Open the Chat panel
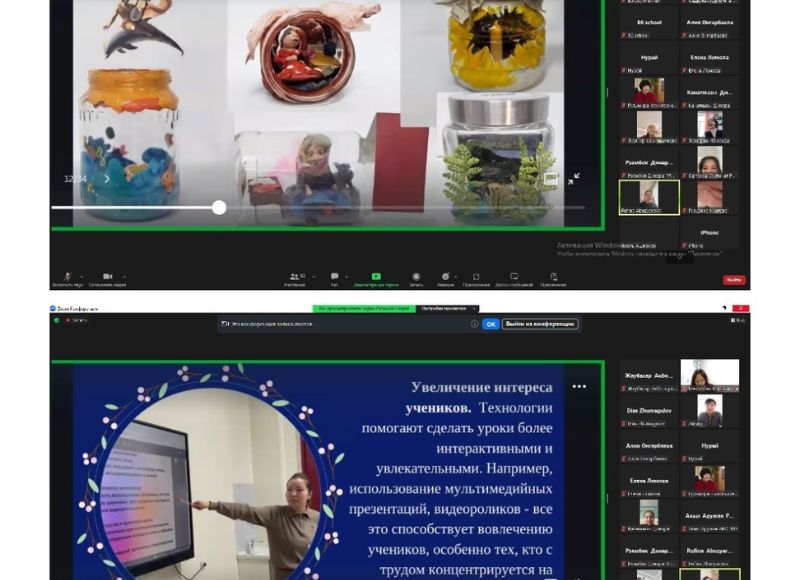Viewport: 800px width, 580px height. tap(335, 276)
